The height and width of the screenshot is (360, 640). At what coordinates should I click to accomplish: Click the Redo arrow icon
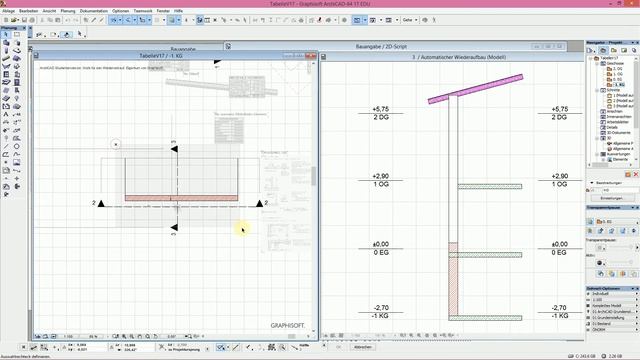pyautogui.click(x=76, y=20)
